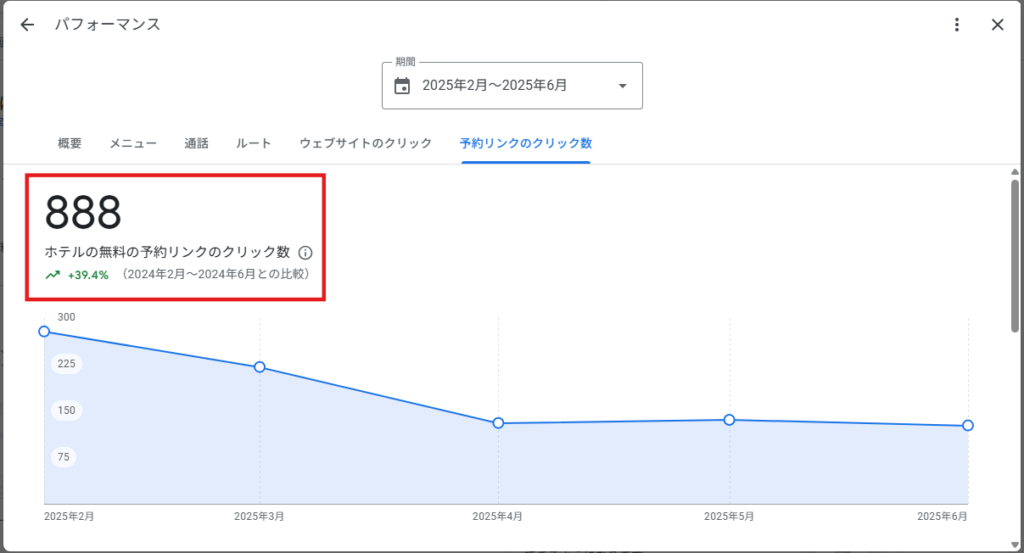Select the 2025年2月 data point on chart

pyautogui.click(x=44, y=331)
